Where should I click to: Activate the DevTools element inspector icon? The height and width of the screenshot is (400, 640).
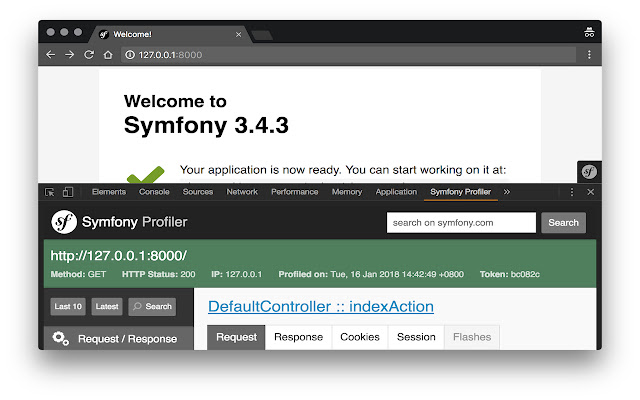pyautogui.click(x=50, y=192)
